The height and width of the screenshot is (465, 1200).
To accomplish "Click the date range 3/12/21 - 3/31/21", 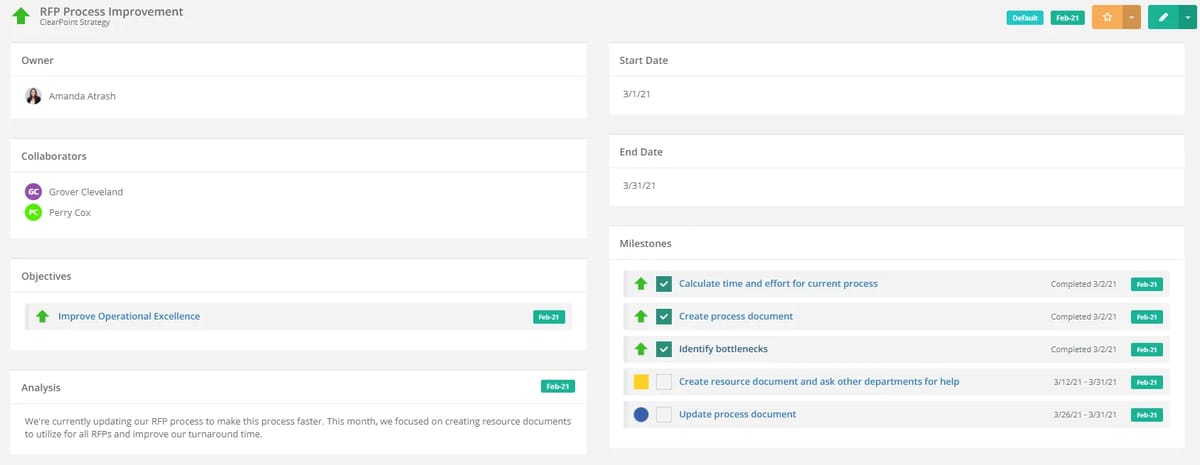I will click(x=1086, y=382).
